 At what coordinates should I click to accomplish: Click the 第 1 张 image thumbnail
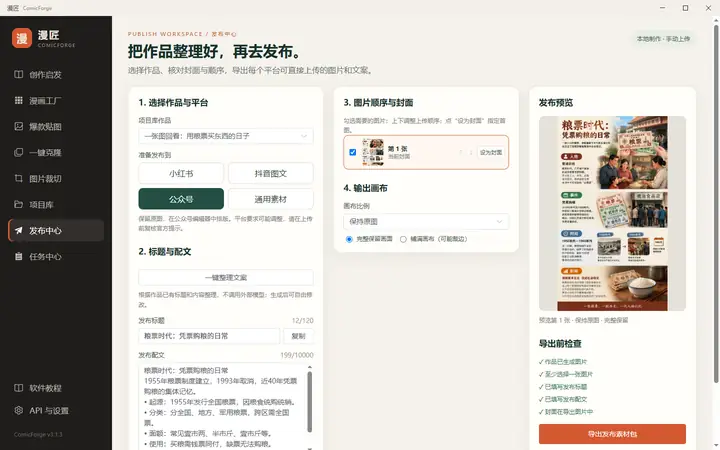(x=372, y=152)
